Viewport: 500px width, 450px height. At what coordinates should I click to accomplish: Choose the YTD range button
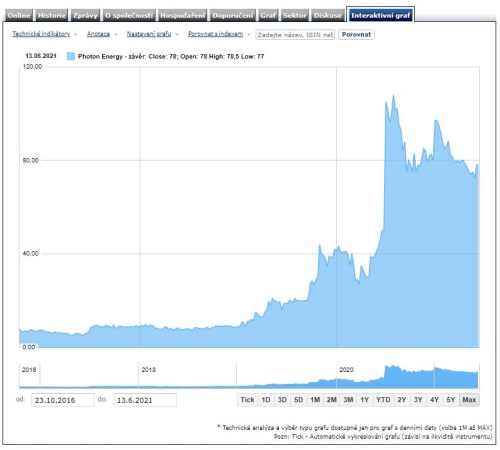[x=383, y=400]
